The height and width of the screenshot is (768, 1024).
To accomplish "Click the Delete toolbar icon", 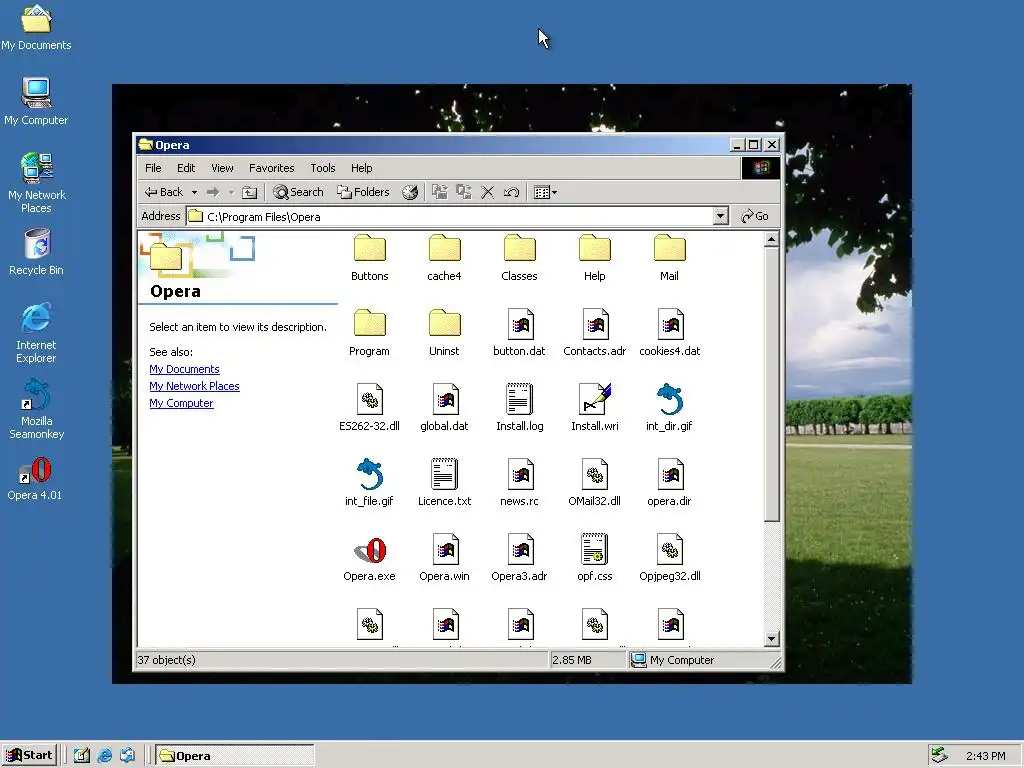I will 487,192.
